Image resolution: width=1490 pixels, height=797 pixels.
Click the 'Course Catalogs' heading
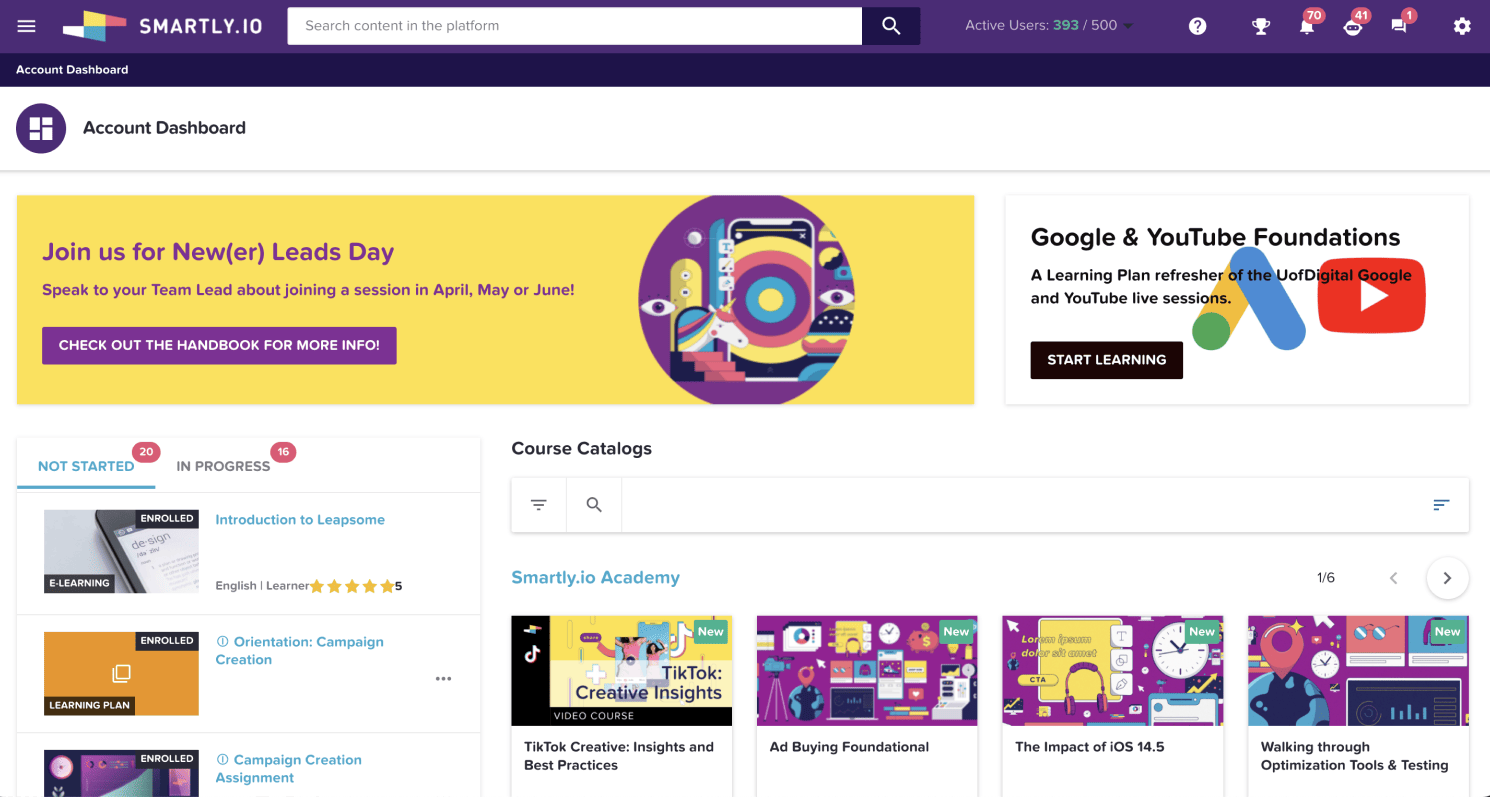pyautogui.click(x=581, y=449)
